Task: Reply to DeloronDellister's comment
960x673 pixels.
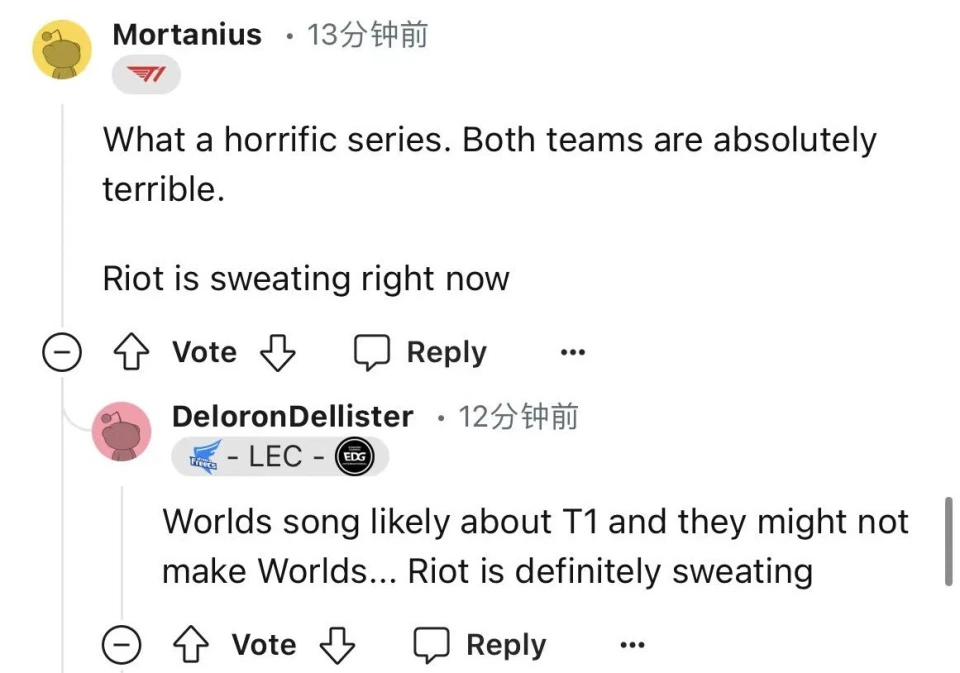Action: [x=480, y=646]
